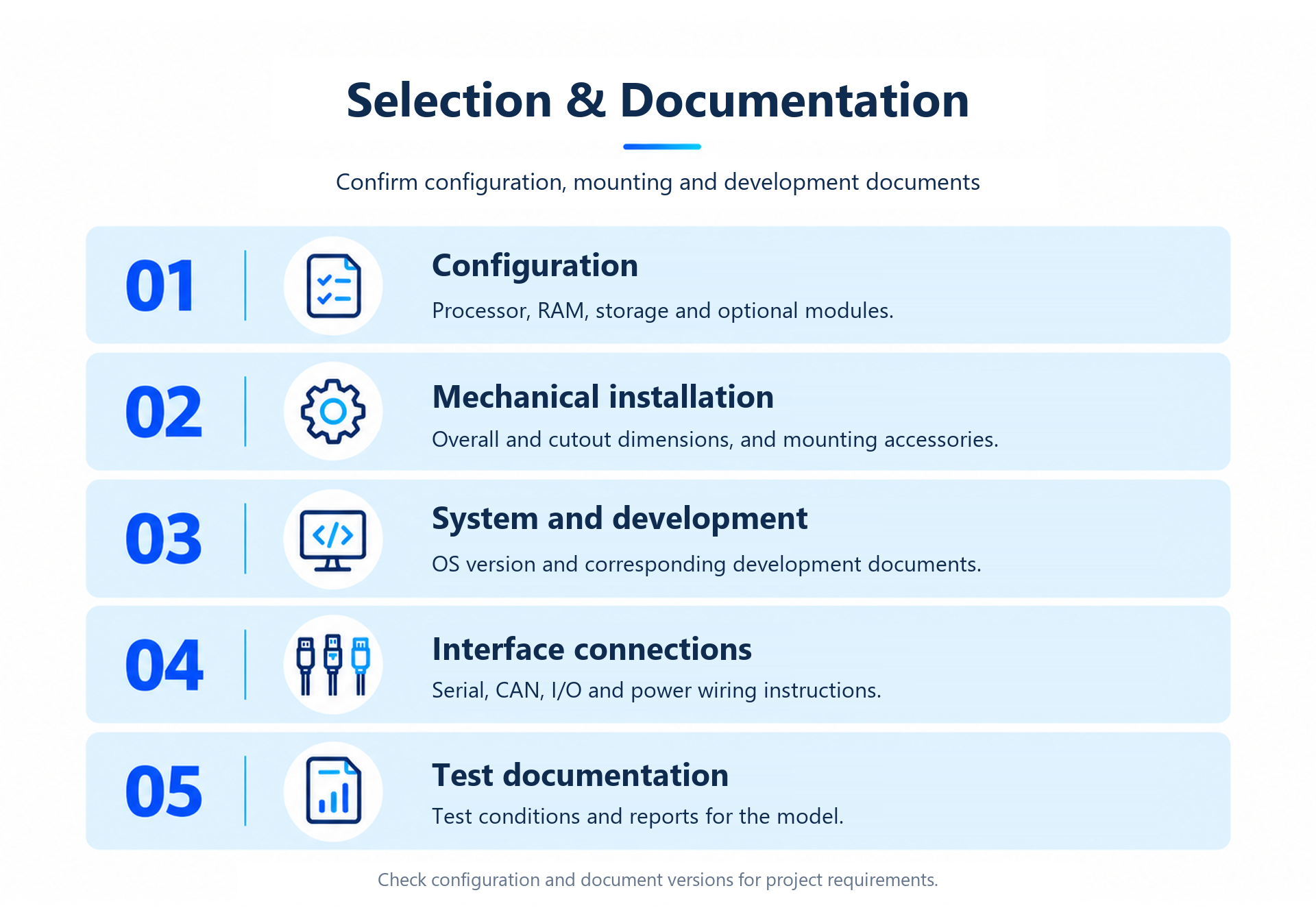
Task: Click the Configuration checklist document icon
Action: (x=334, y=286)
